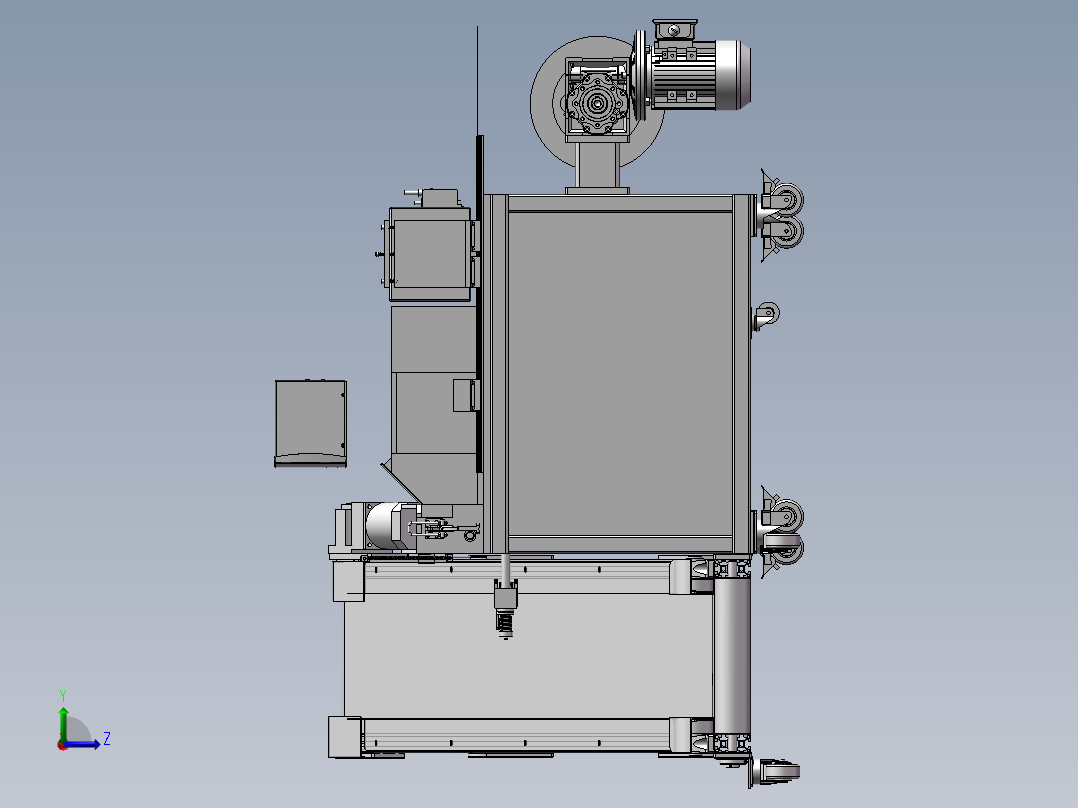Image resolution: width=1078 pixels, height=808 pixels.
Task: Select the motor terminal box on top
Action: click(674, 30)
